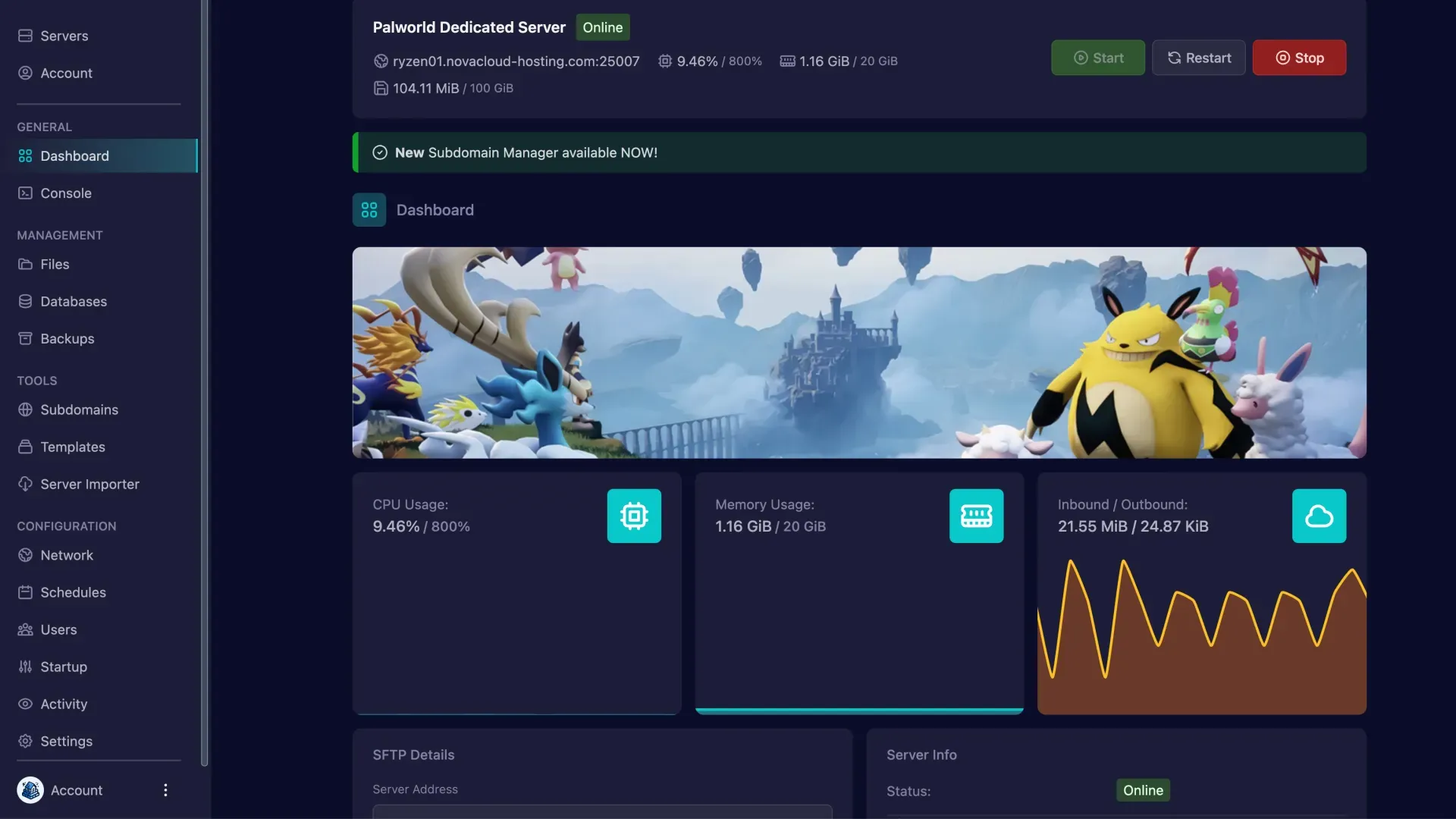Open the Servers page icon
Image resolution: width=1456 pixels, height=819 pixels.
pos(25,36)
